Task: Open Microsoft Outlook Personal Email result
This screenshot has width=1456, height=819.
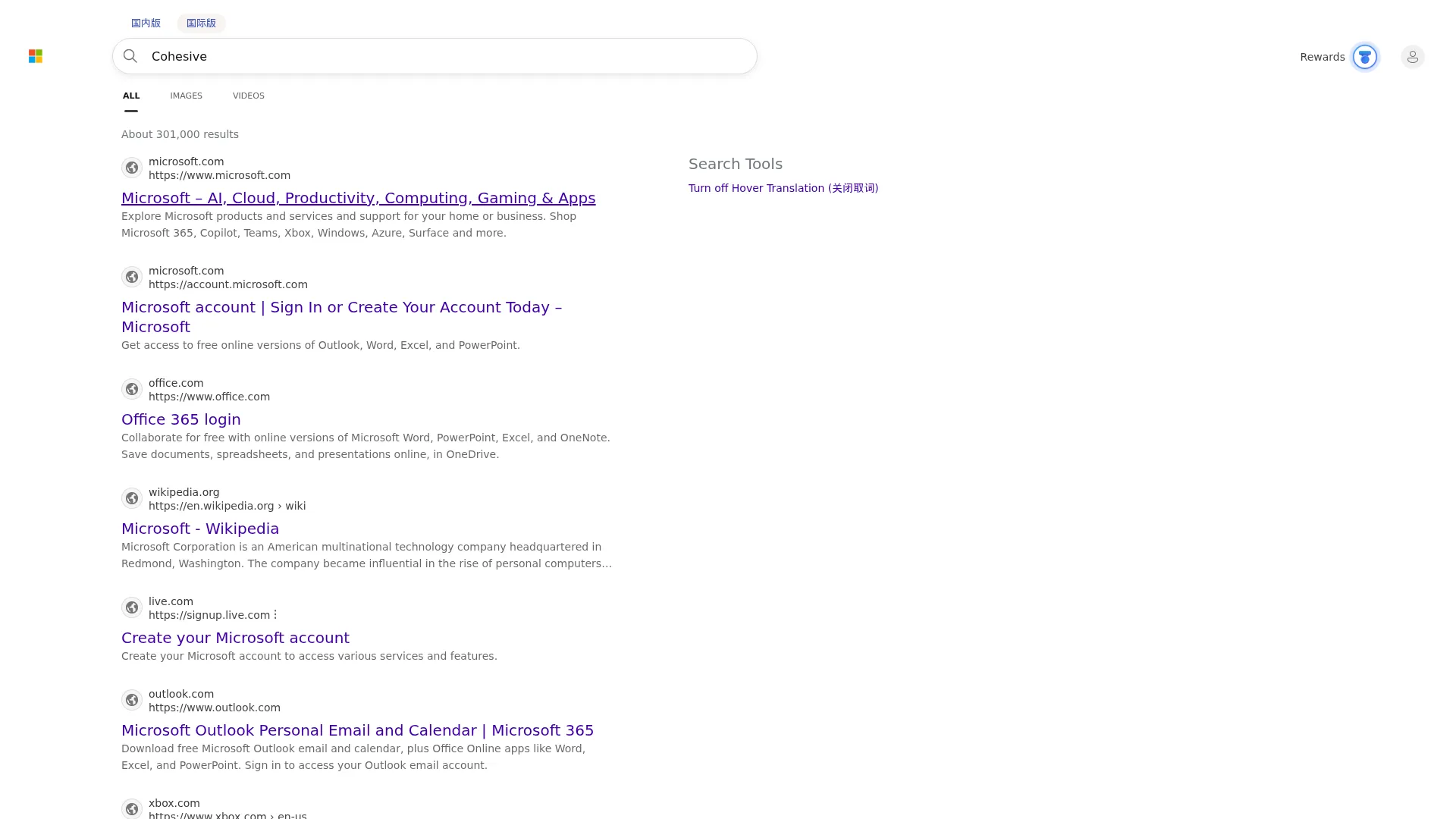Action: (358, 730)
